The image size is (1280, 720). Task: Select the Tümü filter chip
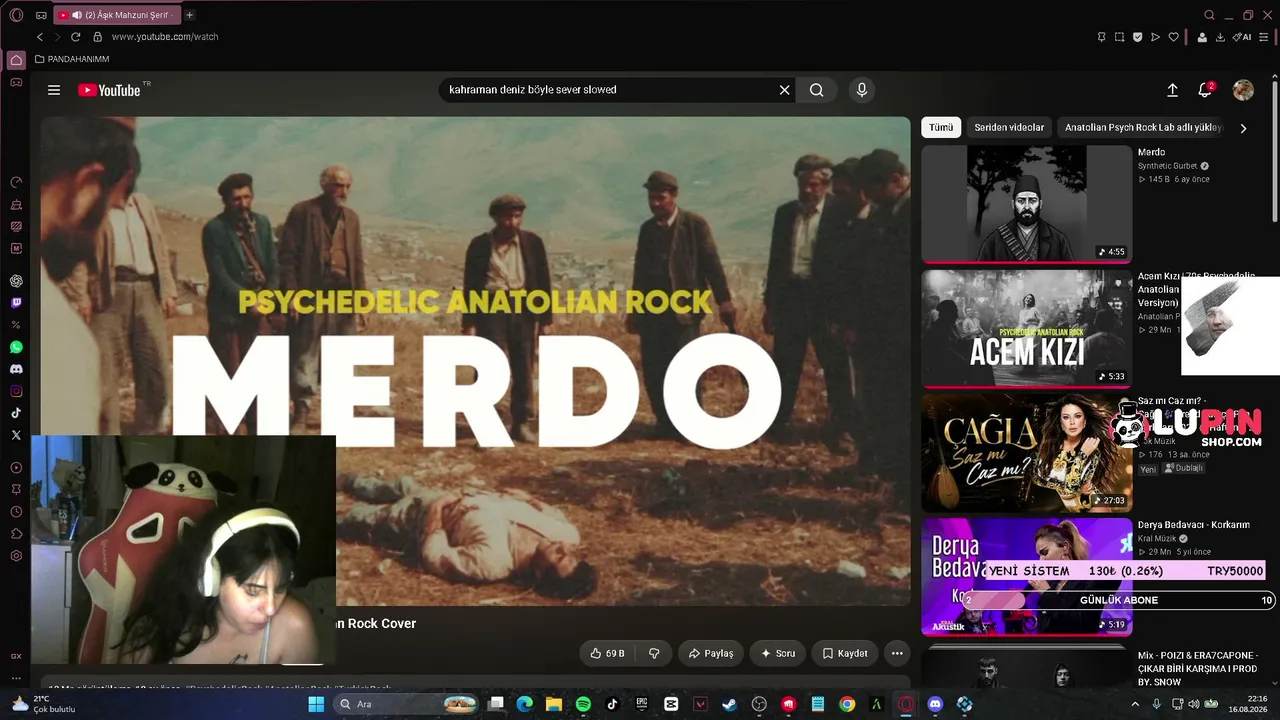(x=941, y=127)
